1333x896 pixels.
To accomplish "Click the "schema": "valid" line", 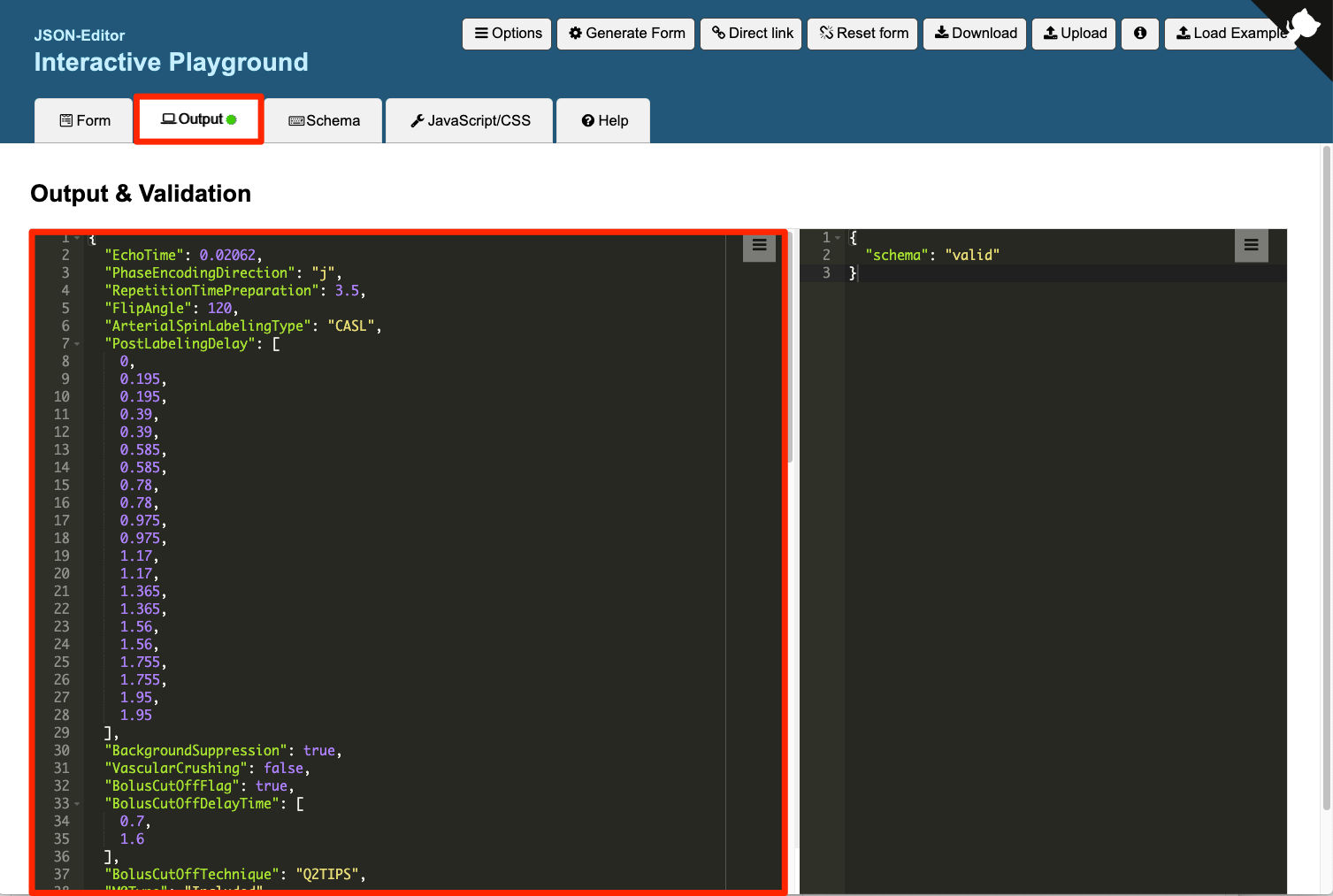I will pos(932,255).
